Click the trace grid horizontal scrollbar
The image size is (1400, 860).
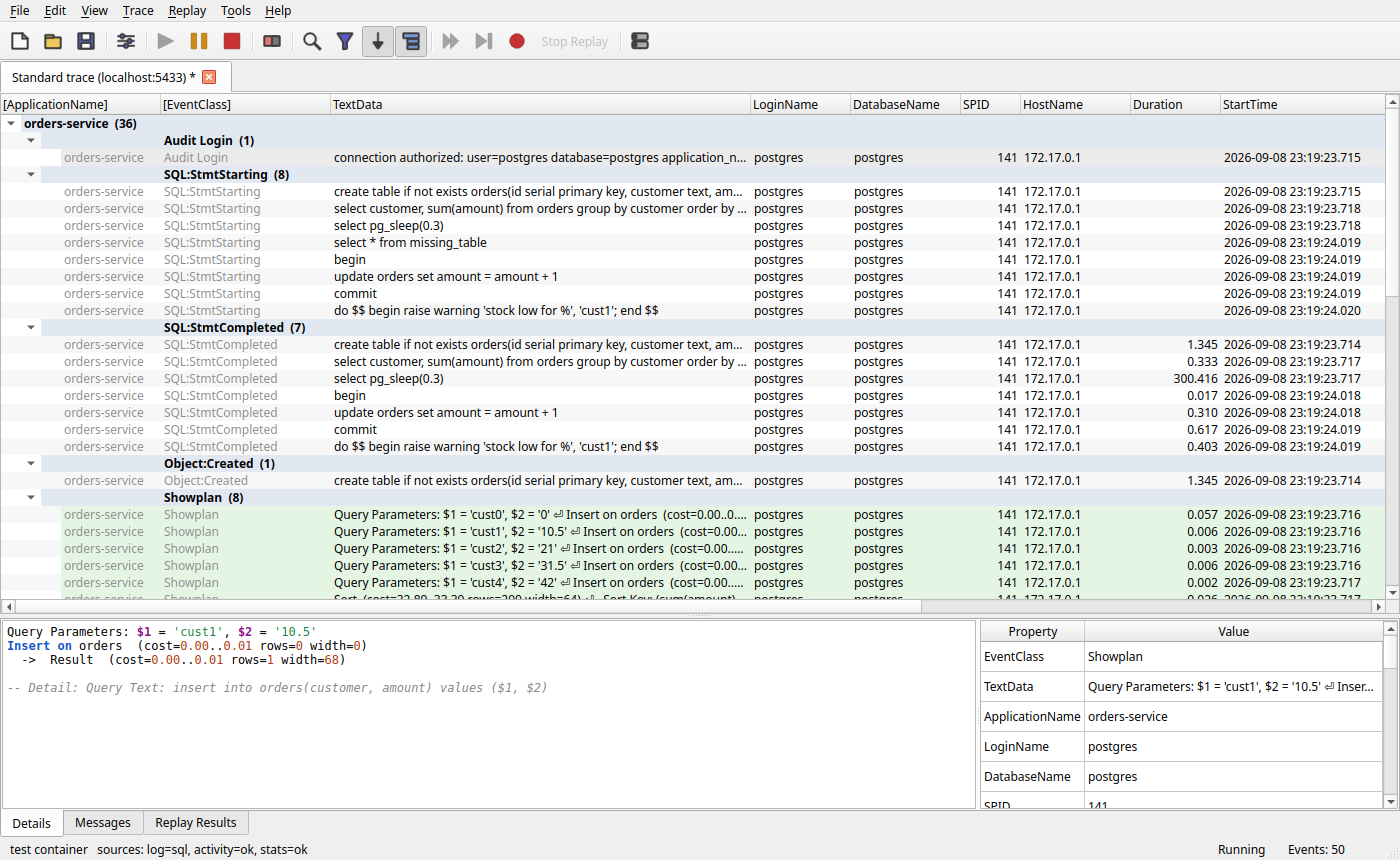[692, 606]
